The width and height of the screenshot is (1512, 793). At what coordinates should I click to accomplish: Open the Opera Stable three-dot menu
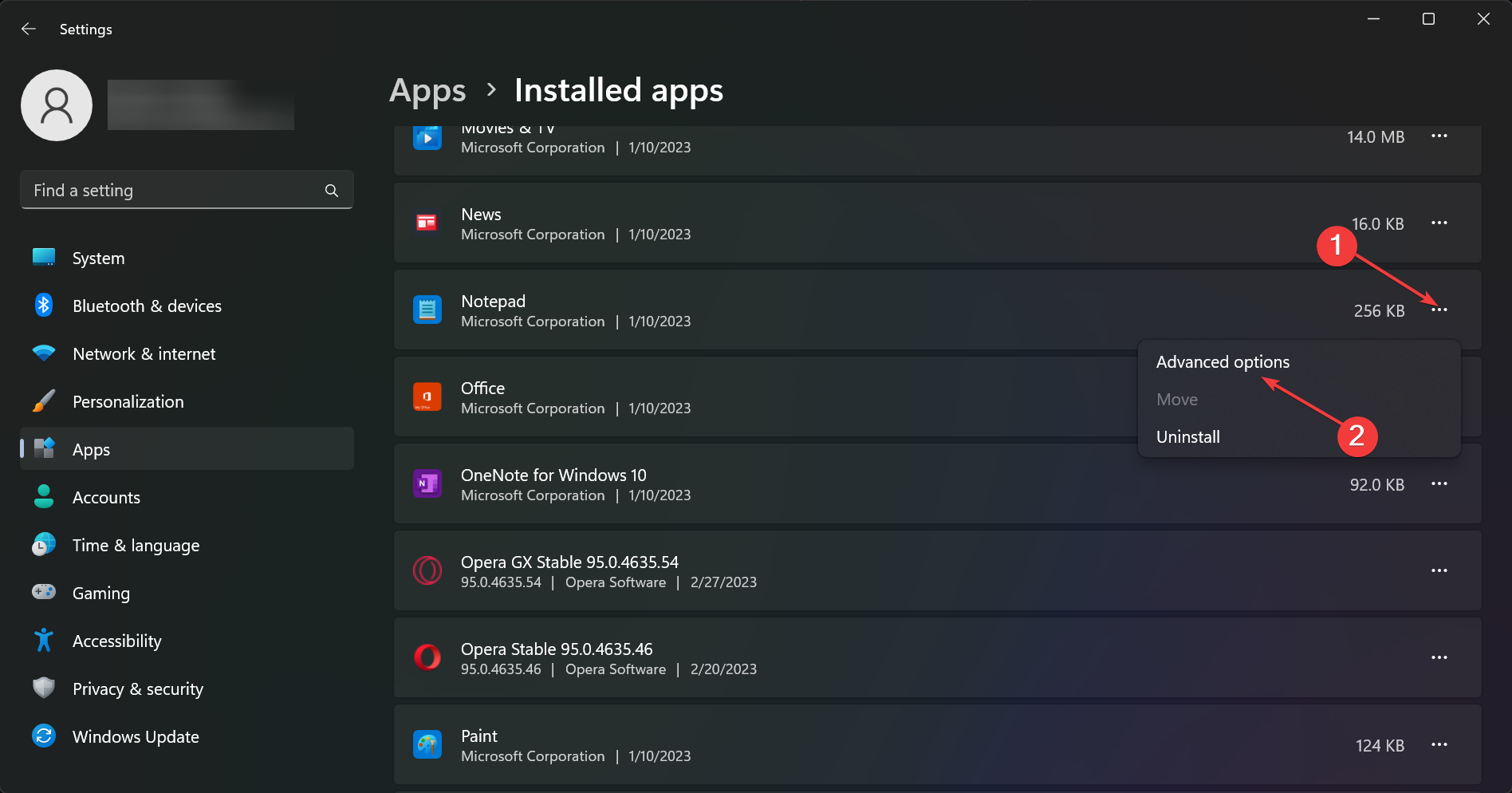[x=1439, y=657]
